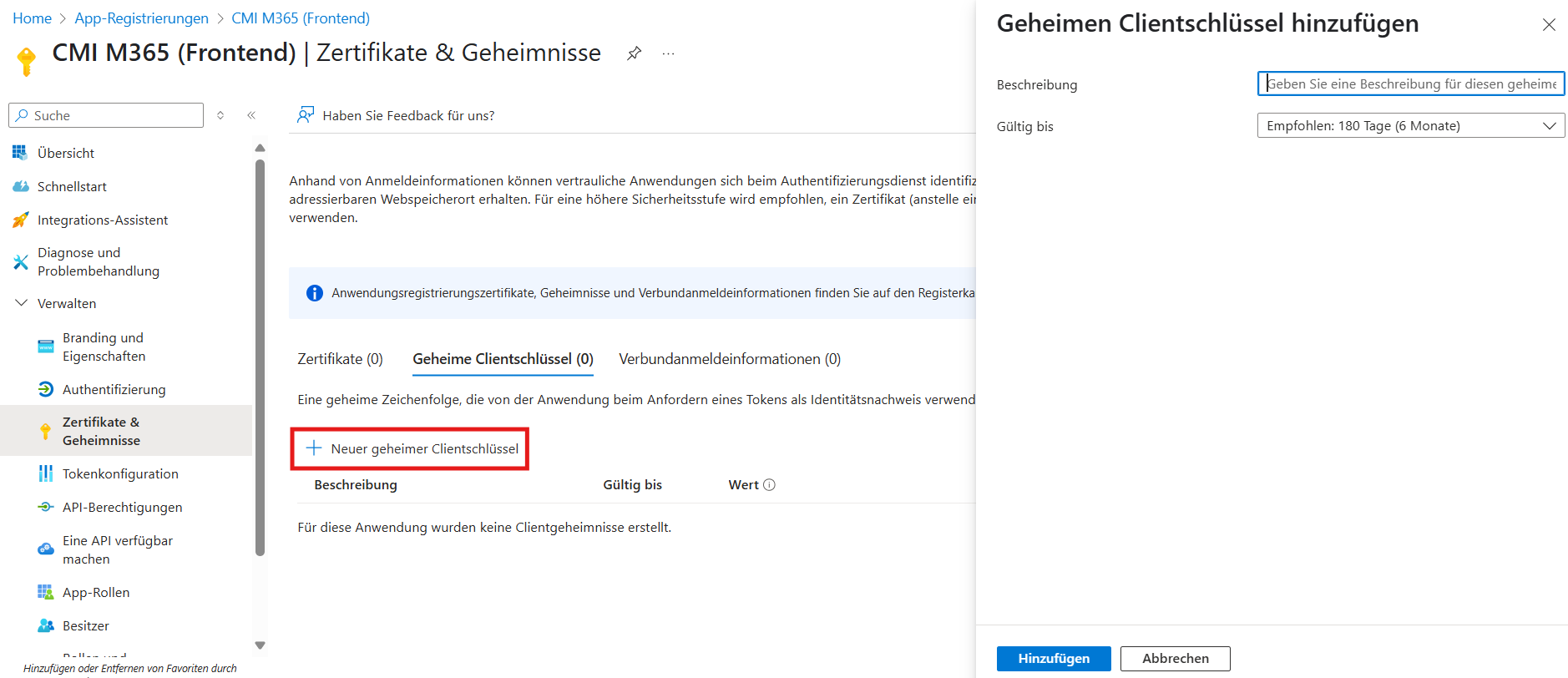Select the Geheime Clientschlüssel (0) tab

coord(503,359)
